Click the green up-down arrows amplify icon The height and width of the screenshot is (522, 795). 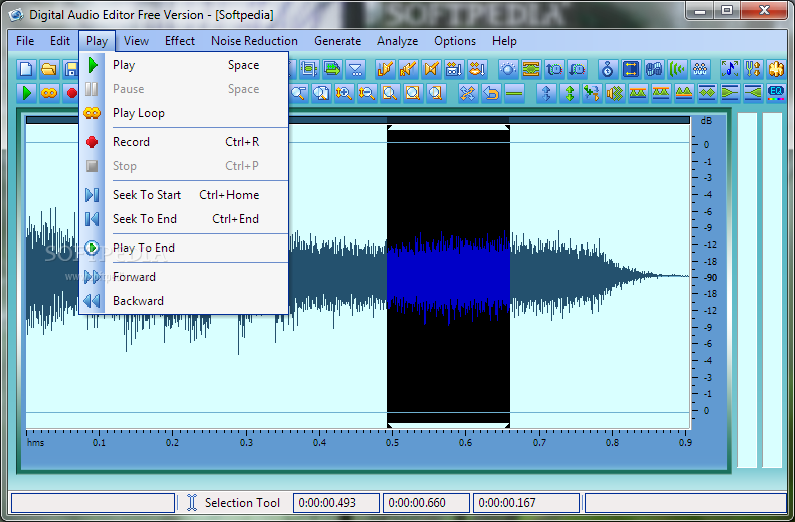click(570, 93)
